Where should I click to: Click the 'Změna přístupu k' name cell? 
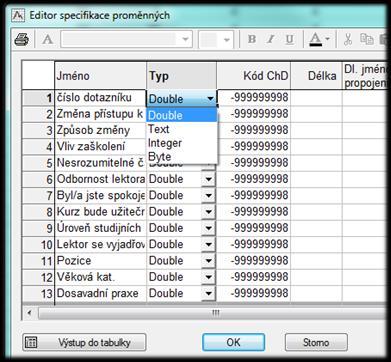(x=101, y=114)
